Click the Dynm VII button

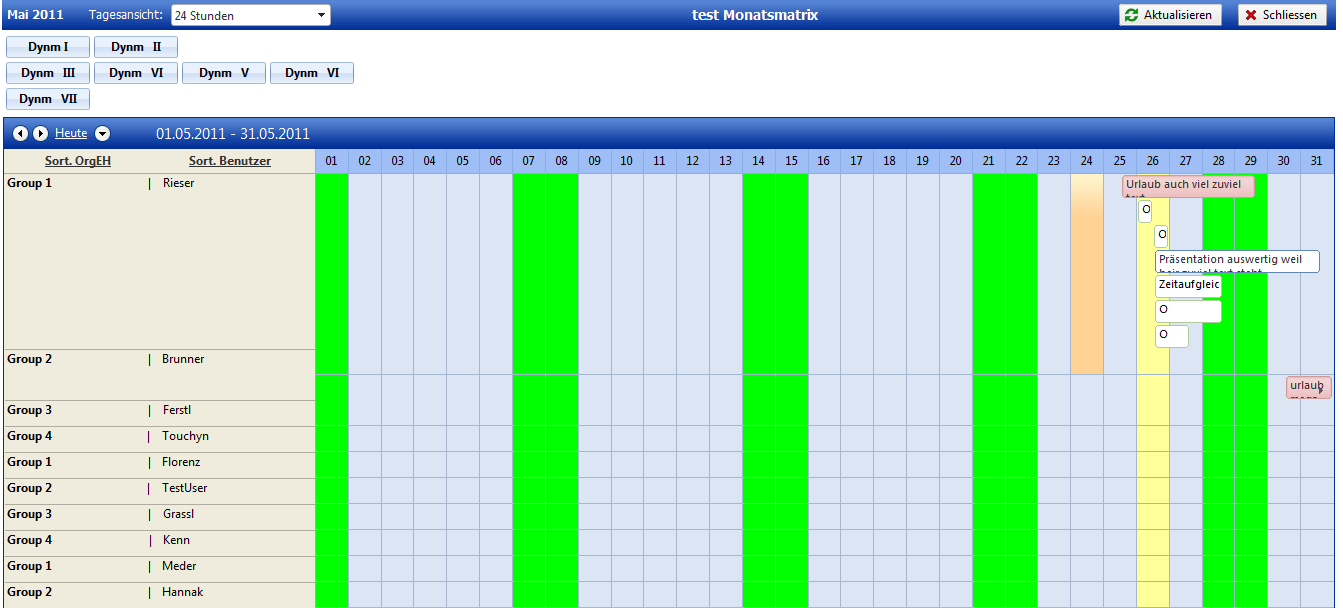click(x=48, y=99)
